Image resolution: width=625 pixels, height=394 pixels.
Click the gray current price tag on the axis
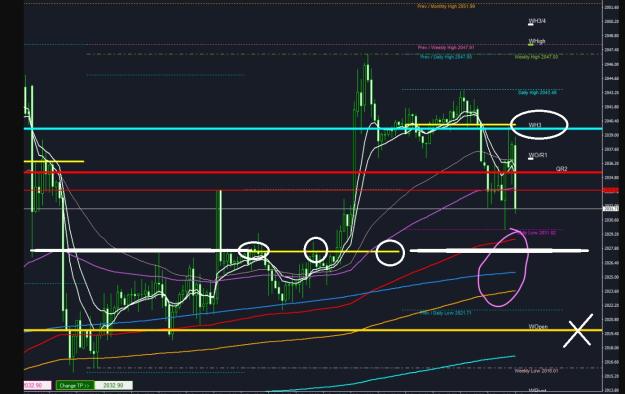click(x=610, y=209)
